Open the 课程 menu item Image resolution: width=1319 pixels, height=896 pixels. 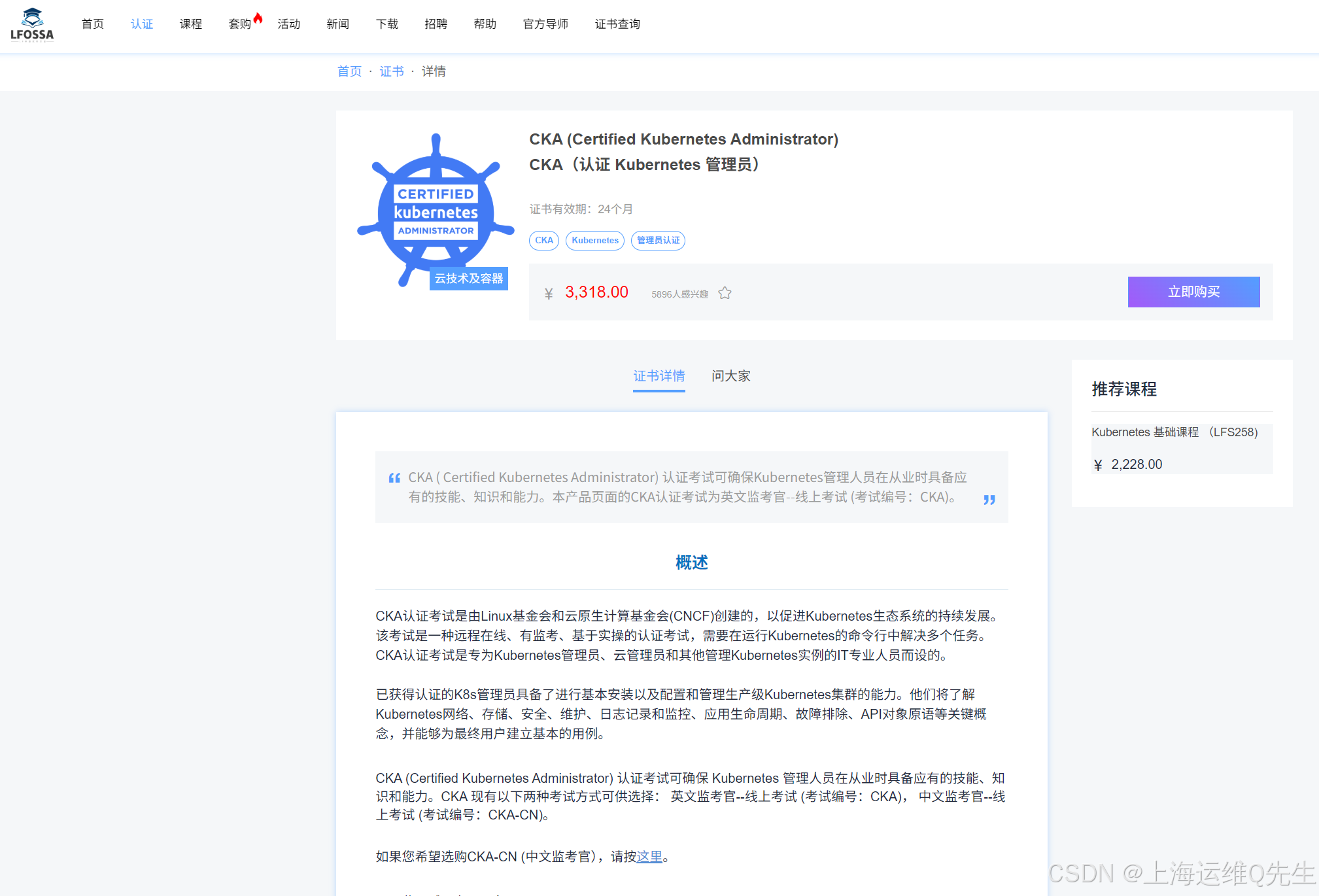191,24
